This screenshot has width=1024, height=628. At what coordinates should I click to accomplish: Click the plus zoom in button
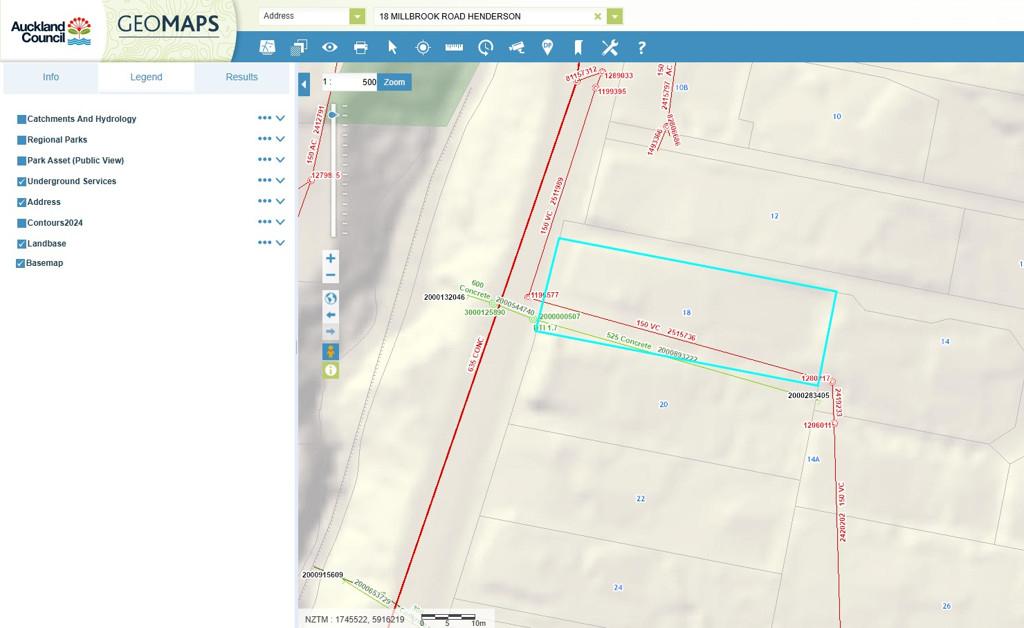pyautogui.click(x=331, y=258)
